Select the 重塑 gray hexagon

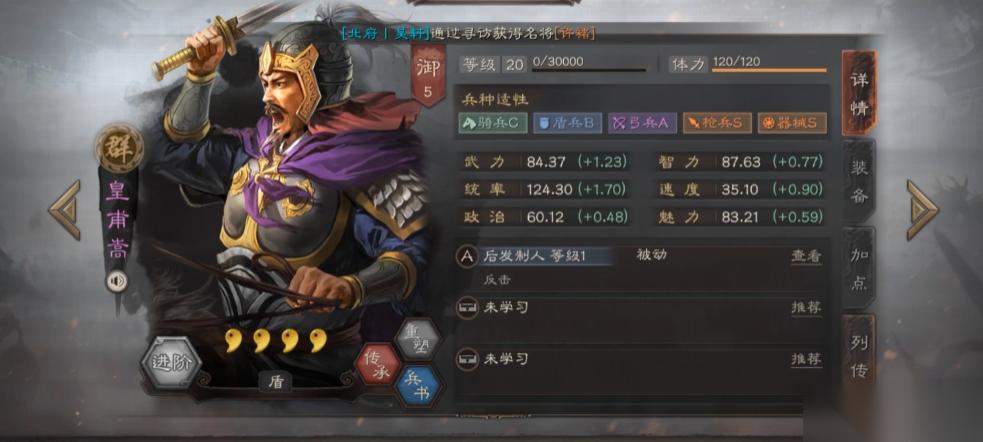click(x=419, y=339)
